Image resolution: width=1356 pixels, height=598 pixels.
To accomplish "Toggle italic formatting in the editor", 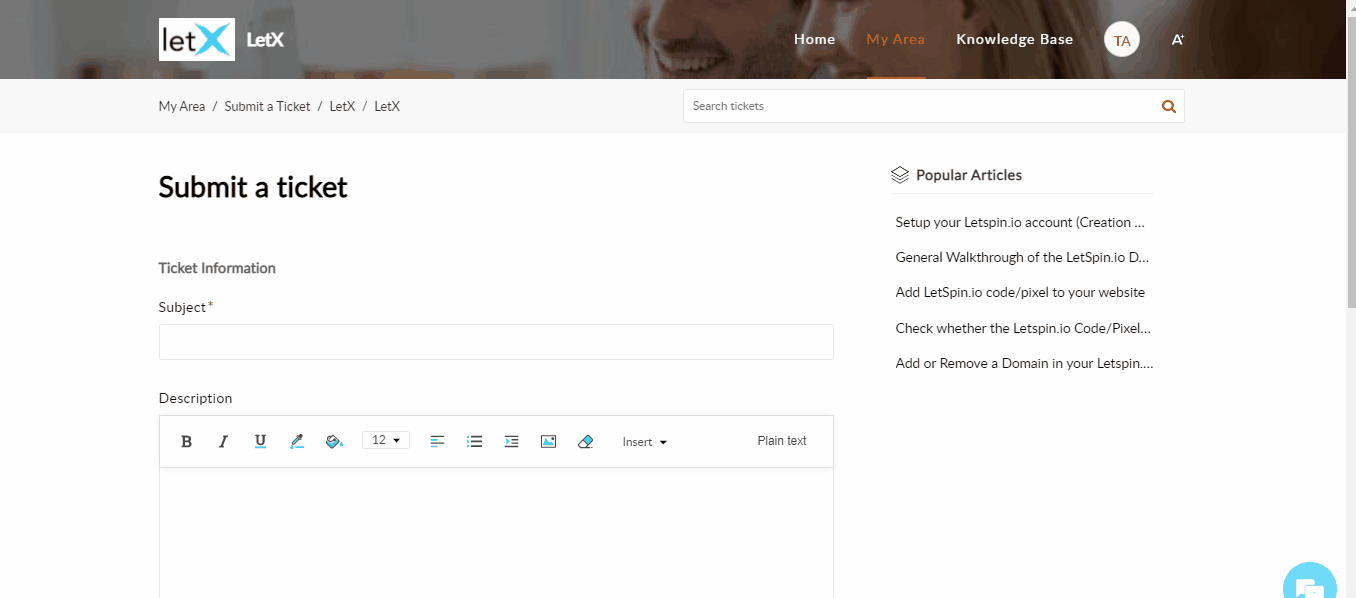I will (x=223, y=441).
